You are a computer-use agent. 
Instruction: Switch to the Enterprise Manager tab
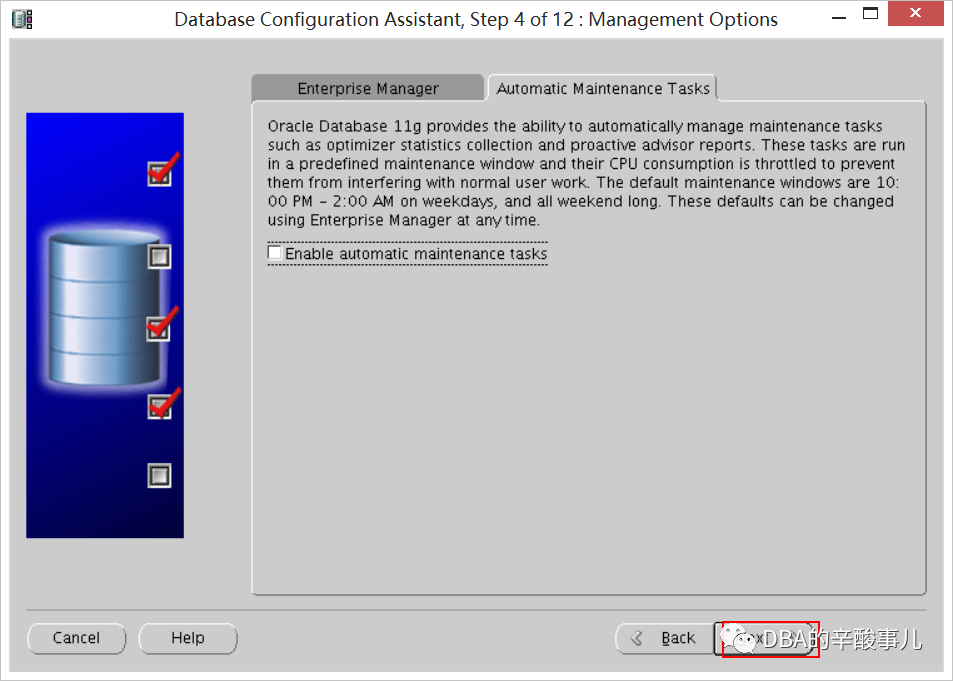coord(368,88)
